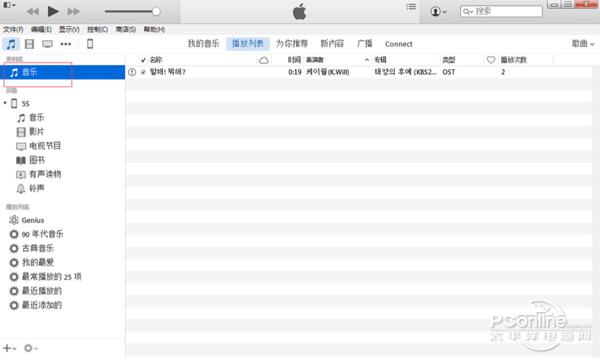The height and width of the screenshot is (361, 600).
Task: Open the Connect tab
Action: click(x=398, y=44)
